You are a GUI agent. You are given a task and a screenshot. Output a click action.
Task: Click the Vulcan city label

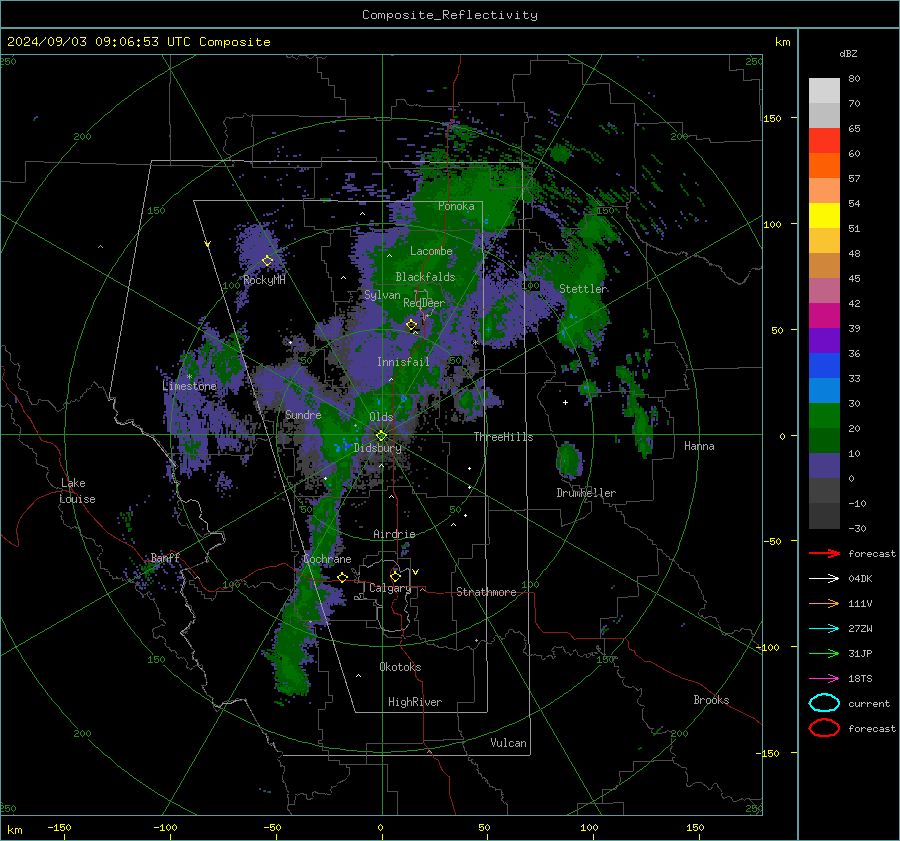508,743
